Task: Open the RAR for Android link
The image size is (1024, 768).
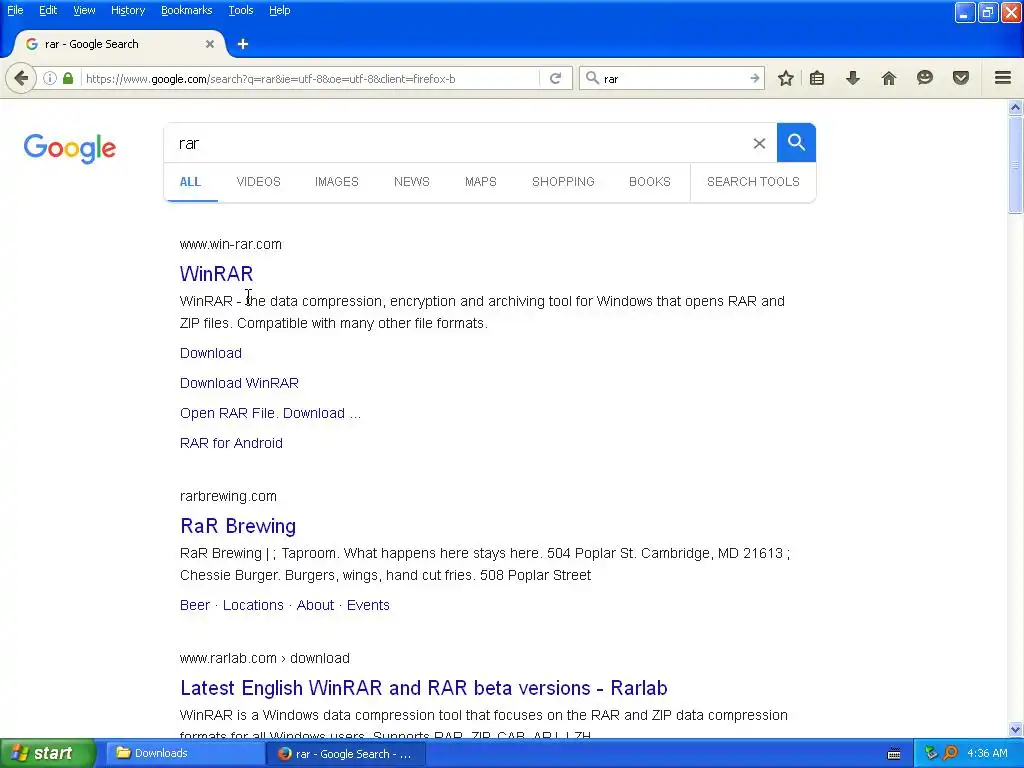Action: tap(231, 443)
